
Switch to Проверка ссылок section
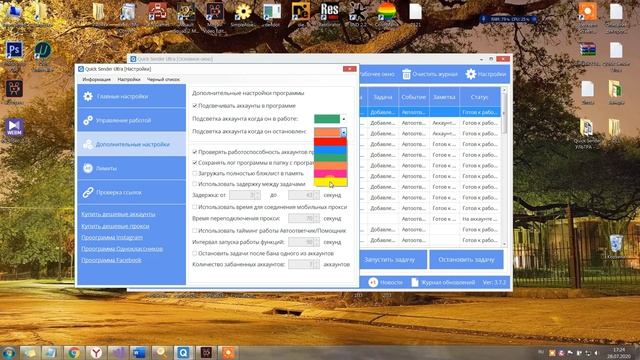pyautogui.click(x=131, y=192)
